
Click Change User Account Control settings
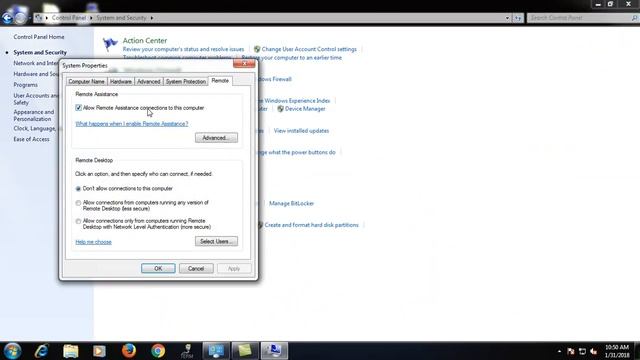point(309,49)
